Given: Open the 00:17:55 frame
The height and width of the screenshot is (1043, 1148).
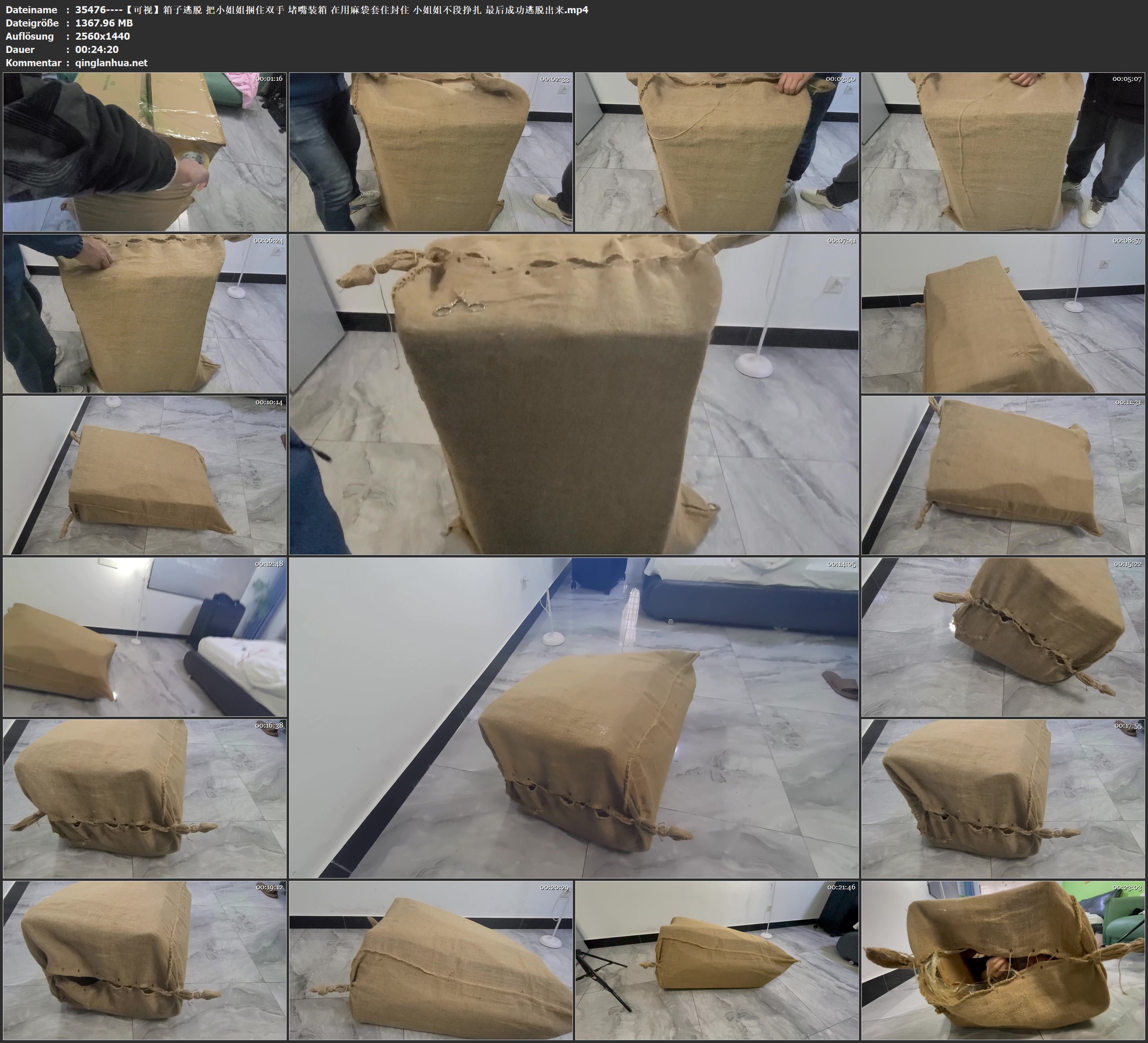Looking at the screenshot, I should tap(1003, 799).
